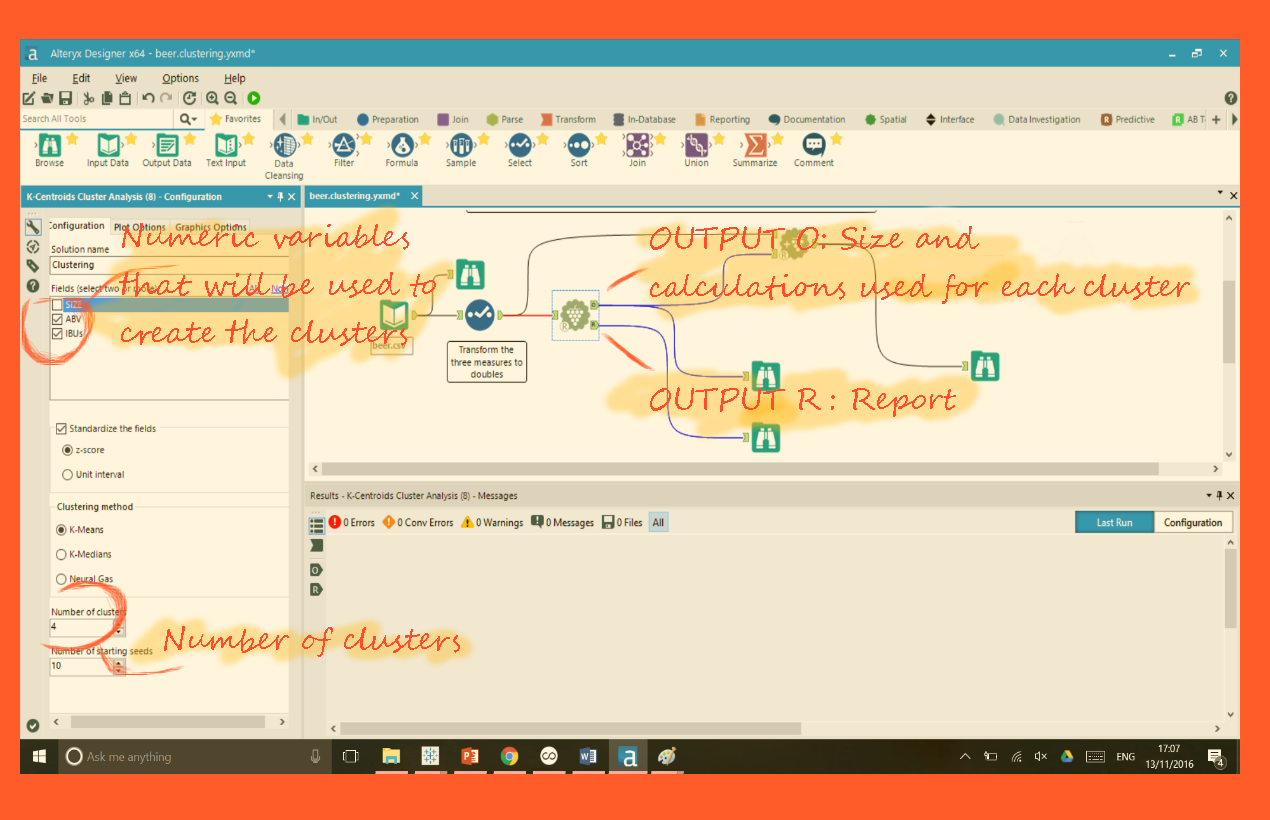Image resolution: width=1270 pixels, height=820 pixels.
Task: Increase the Number of starting seeds stepper
Action: tap(119, 661)
